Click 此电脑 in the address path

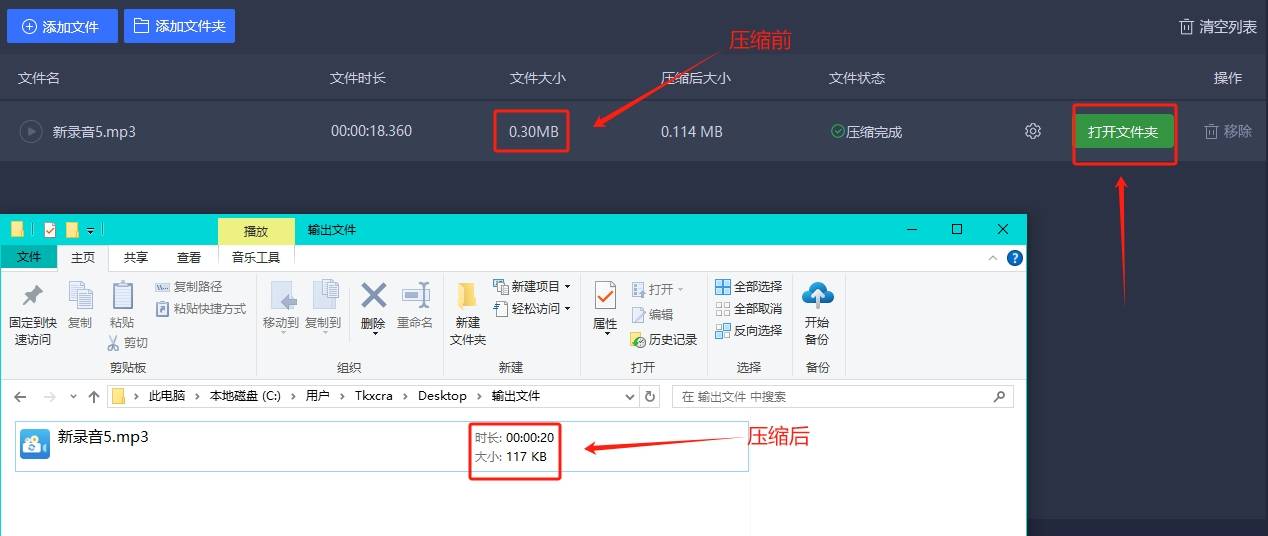(167, 396)
